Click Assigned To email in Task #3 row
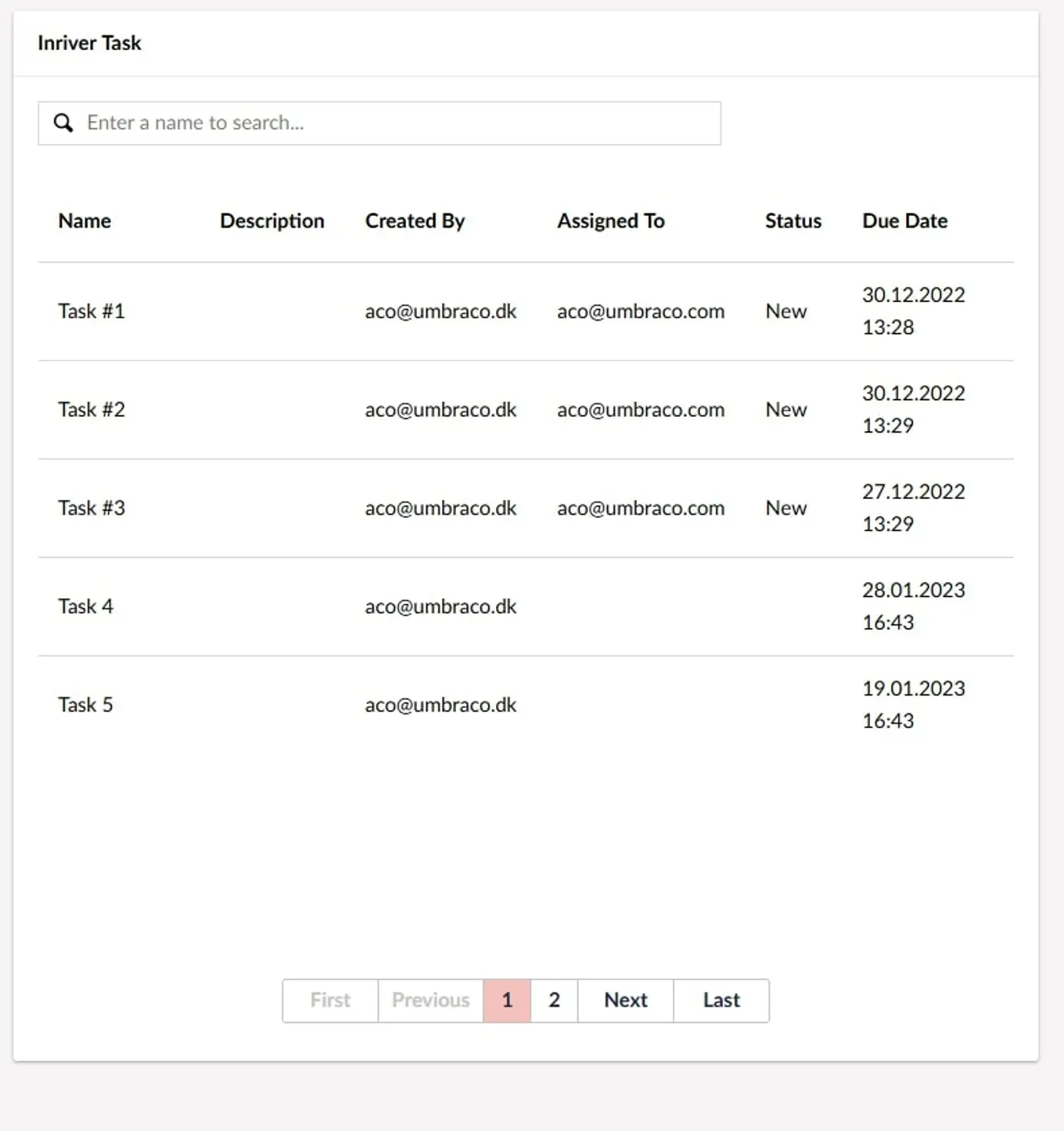Viewport: 1064px width, 1131px height. tap(641, 508)
